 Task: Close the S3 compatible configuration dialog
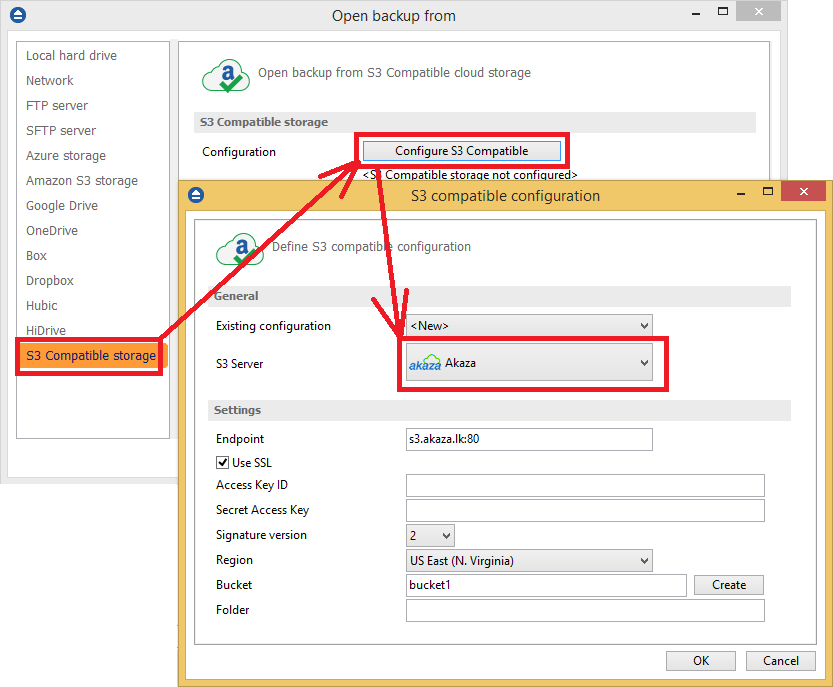tap(804, 191)
